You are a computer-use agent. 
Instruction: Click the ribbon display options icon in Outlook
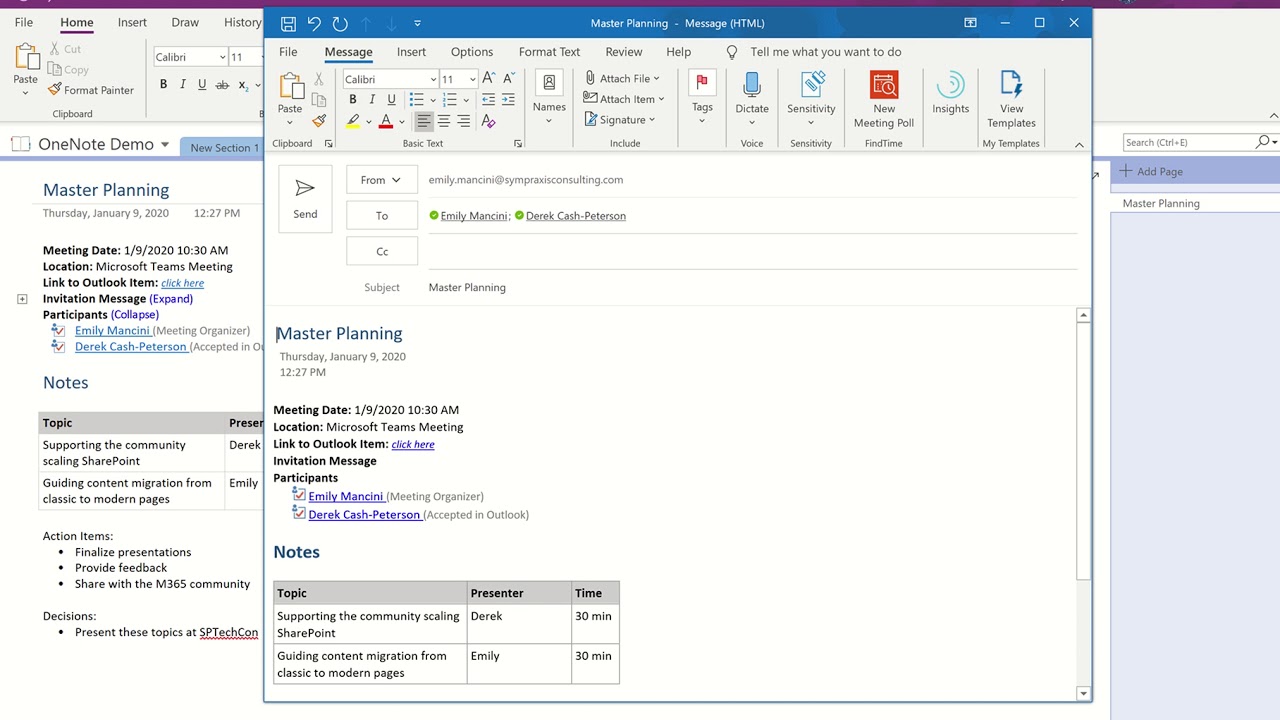point(970,23)
